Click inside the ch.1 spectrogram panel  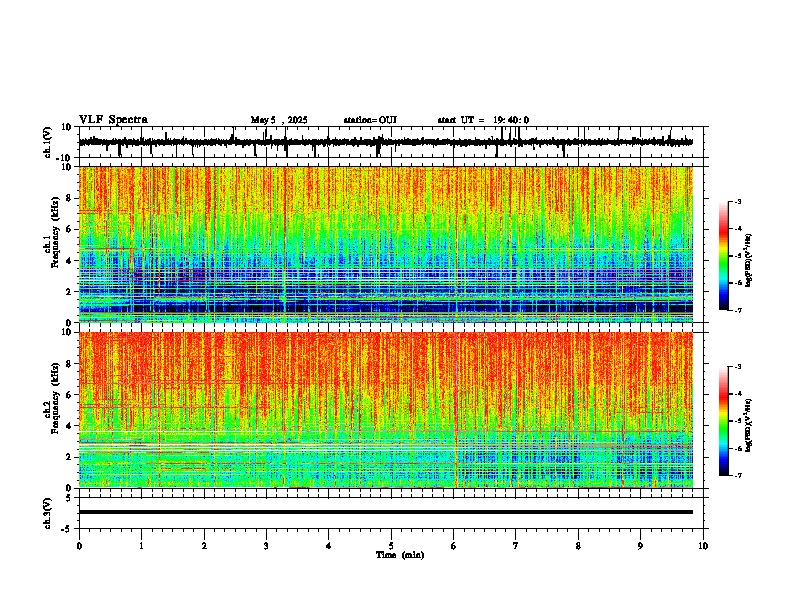[386, 244]
